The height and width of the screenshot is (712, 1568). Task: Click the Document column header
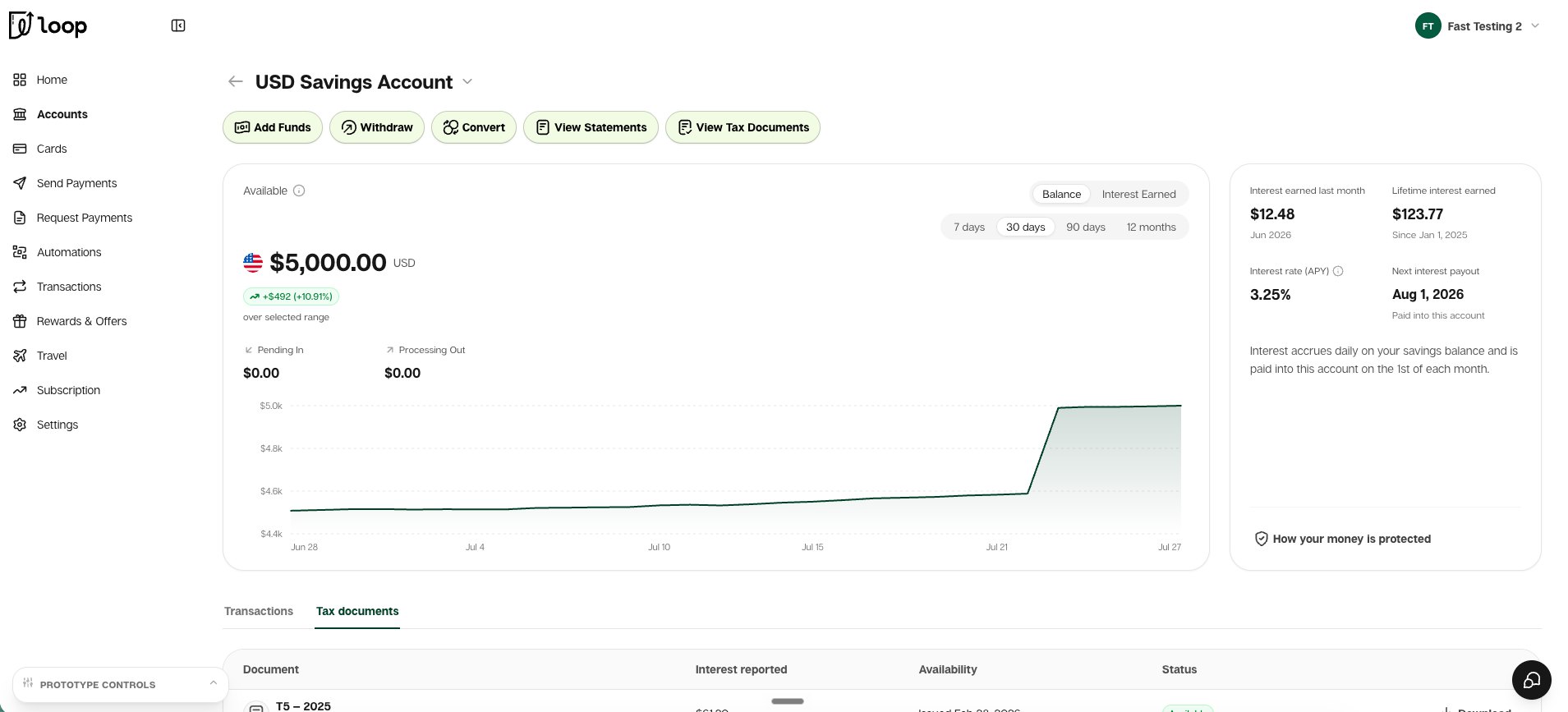coord(271,669)
